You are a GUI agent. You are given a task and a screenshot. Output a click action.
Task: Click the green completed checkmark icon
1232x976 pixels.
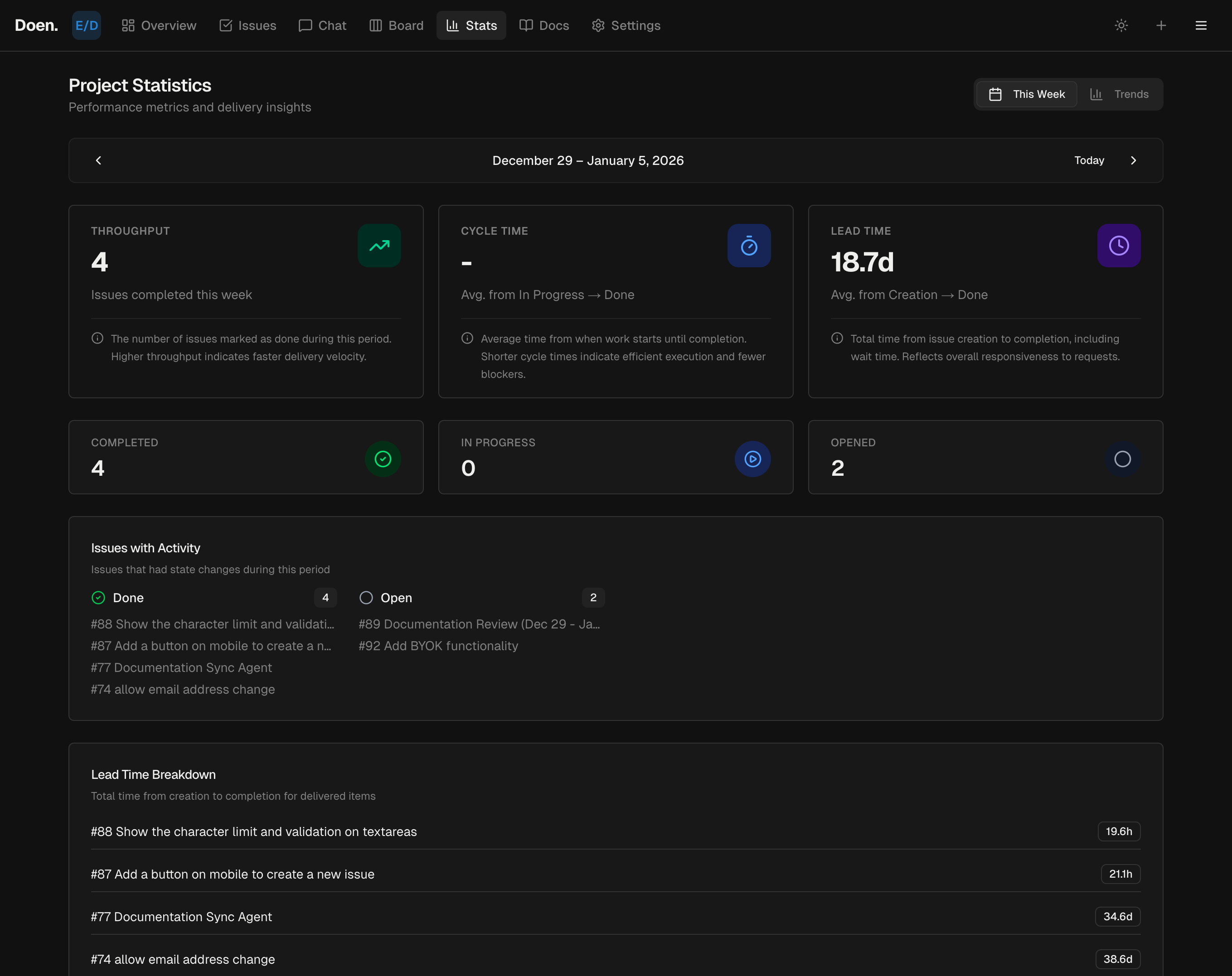(x=383, y=459)
